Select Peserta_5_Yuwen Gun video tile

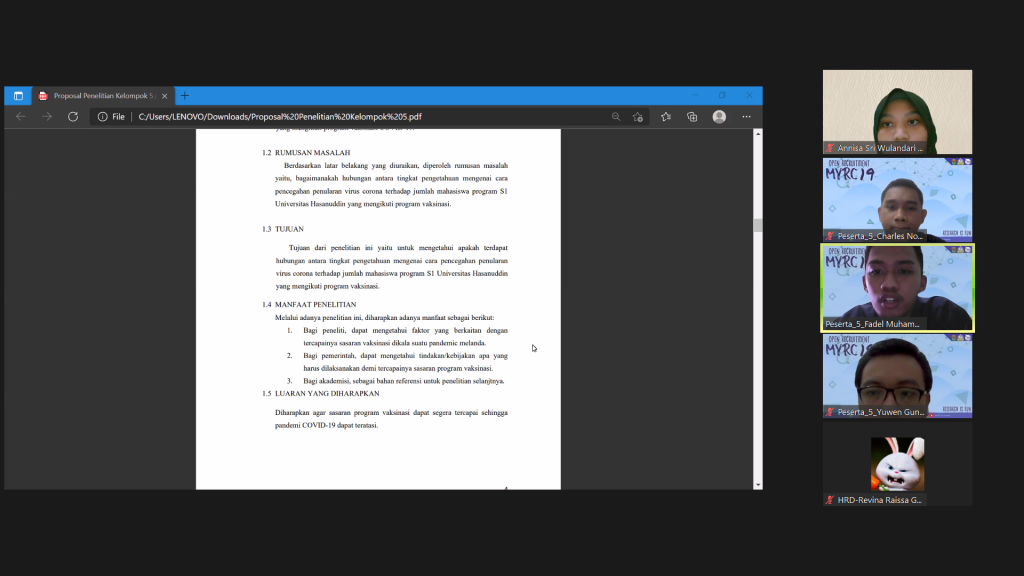[x=897, y=376]
